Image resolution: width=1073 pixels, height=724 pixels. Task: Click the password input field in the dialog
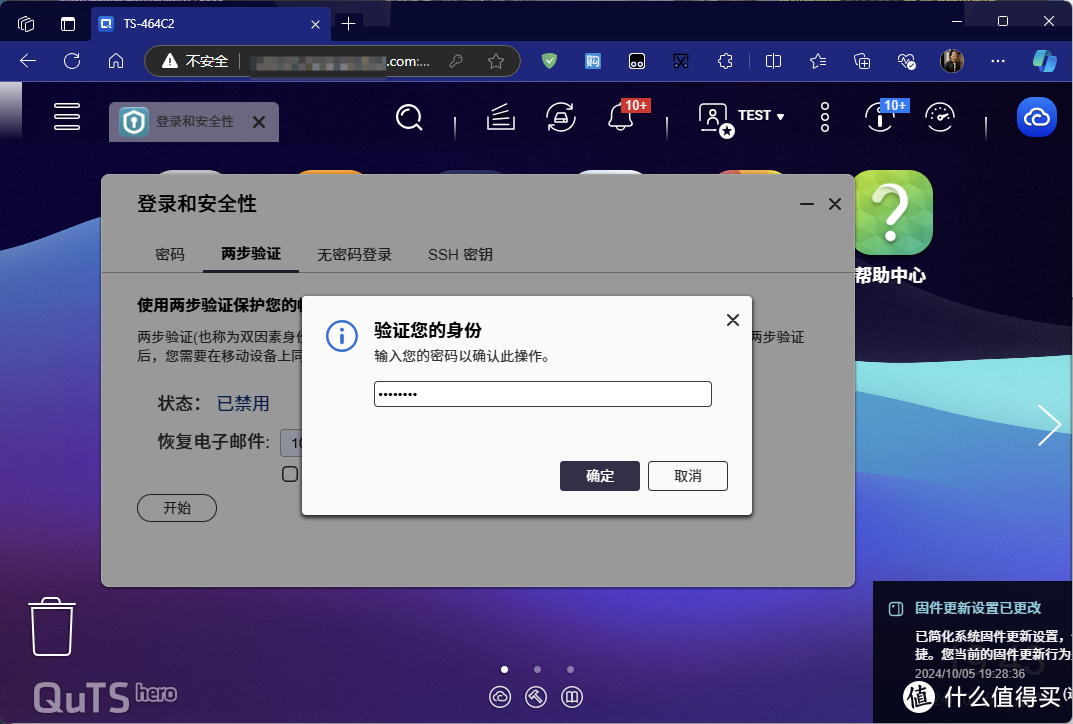542,393
